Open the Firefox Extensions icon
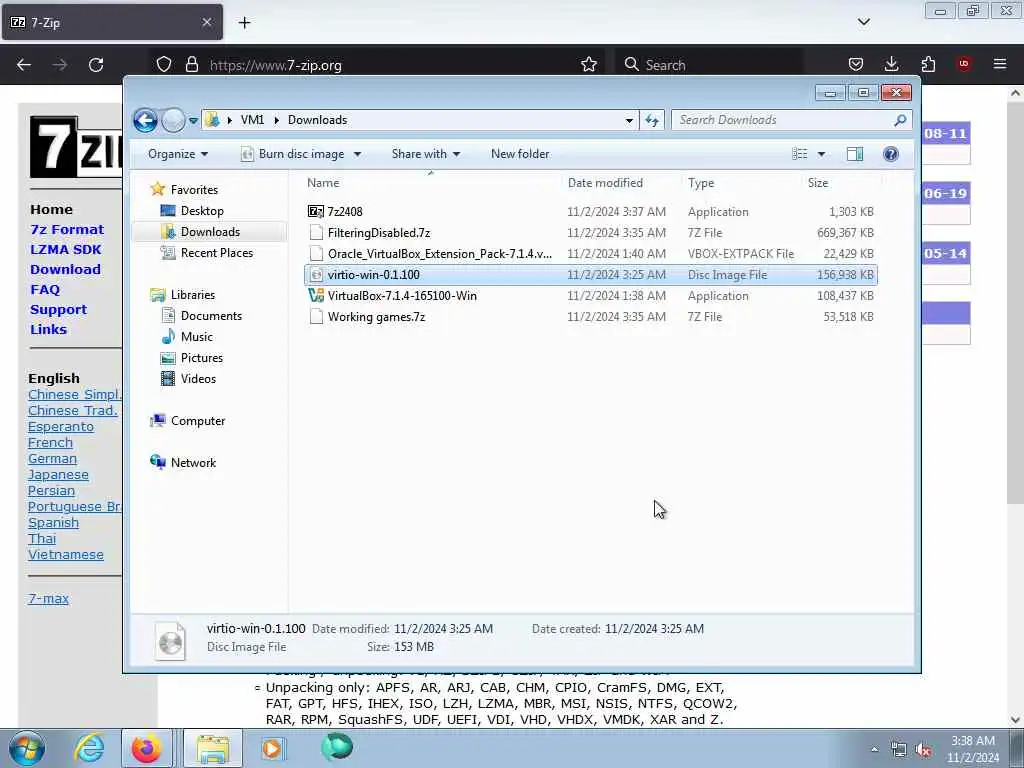 click(x=928, y=65)
